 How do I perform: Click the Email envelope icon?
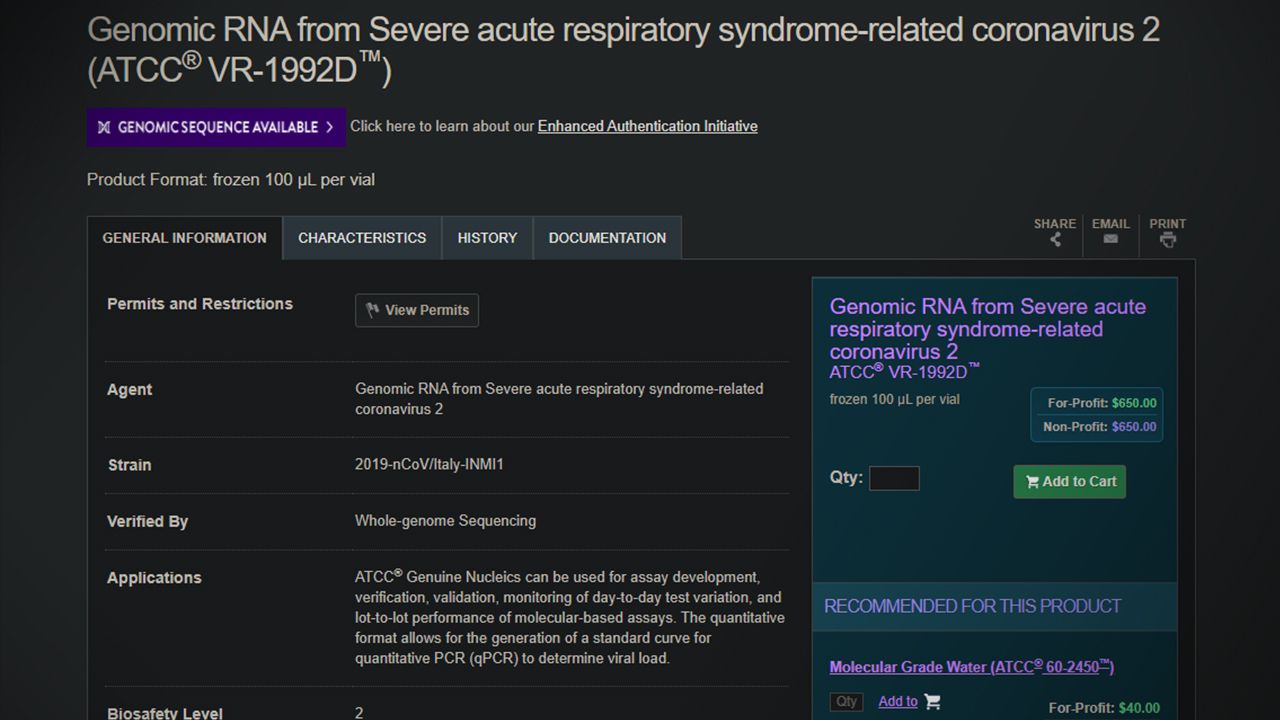click(1110, 239)
